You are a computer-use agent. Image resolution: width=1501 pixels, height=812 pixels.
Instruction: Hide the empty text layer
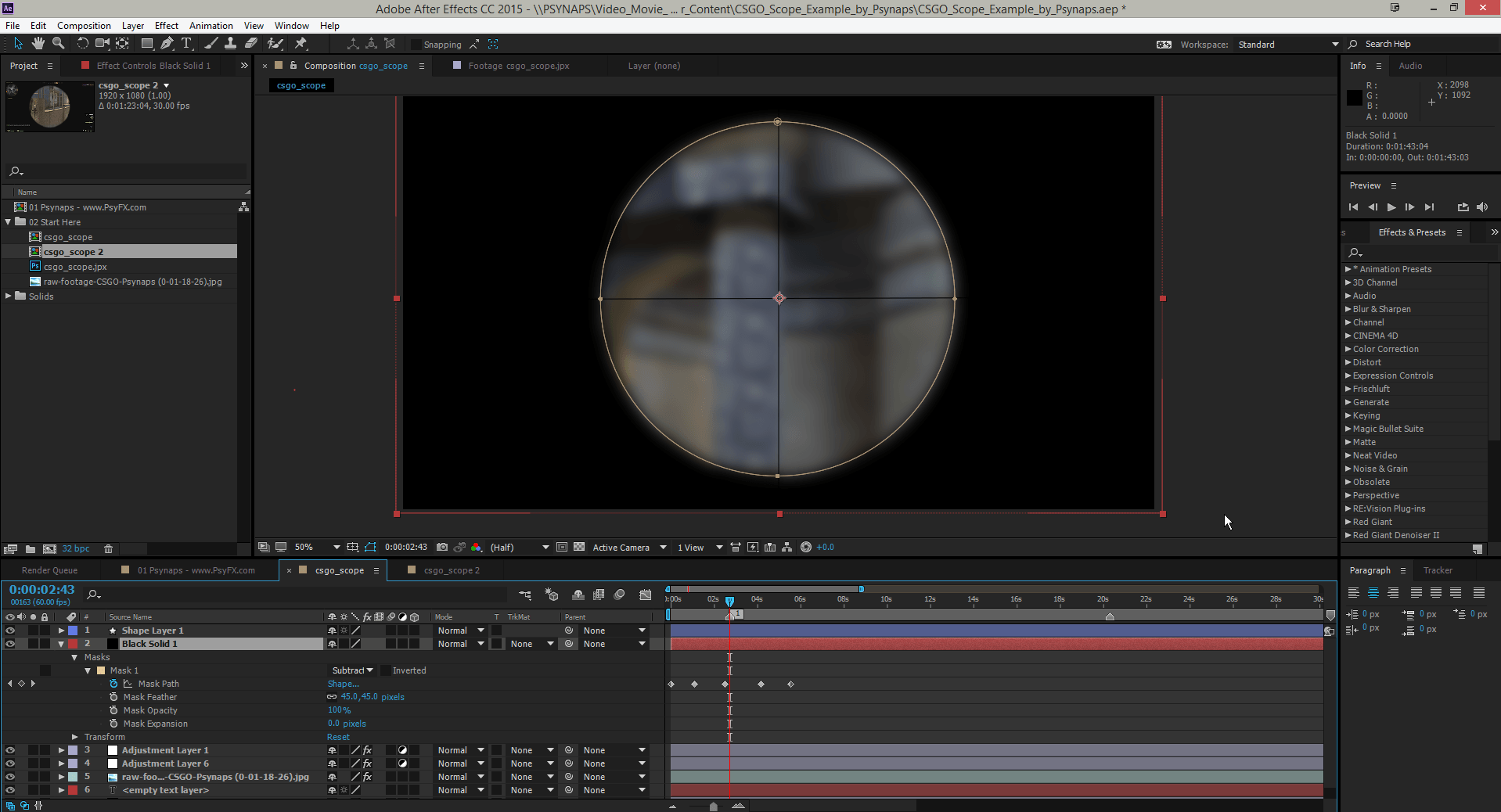click(x=10, y=790)
